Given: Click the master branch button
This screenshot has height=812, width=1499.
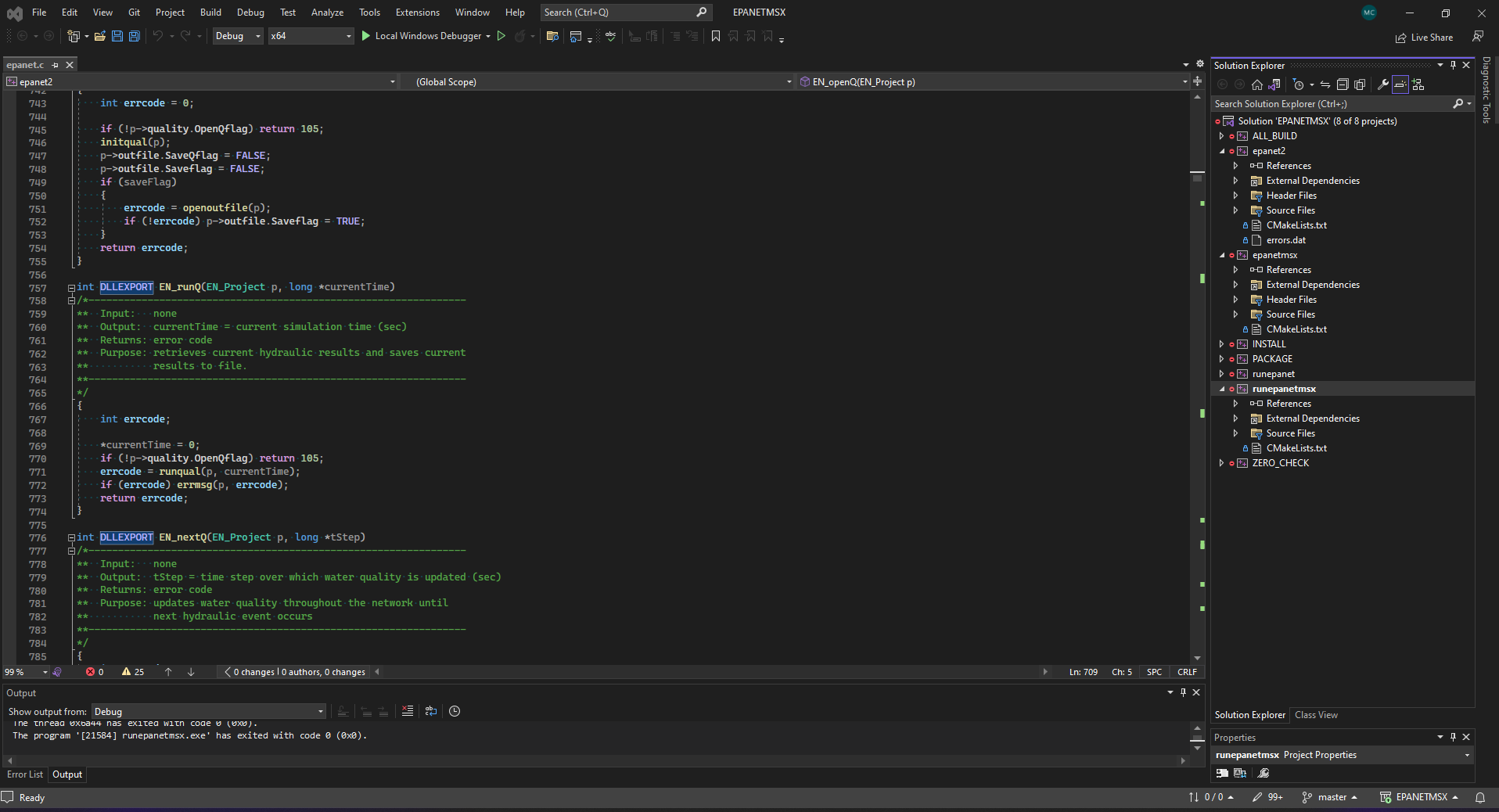Looking at the screenshot, I should 1329,797.
